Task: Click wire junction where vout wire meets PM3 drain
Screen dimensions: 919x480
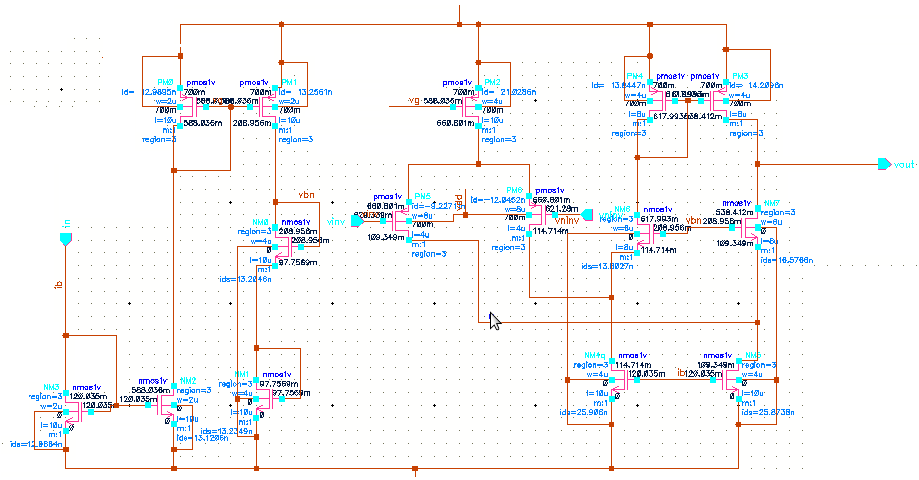Action: click(x=758, y=165)
